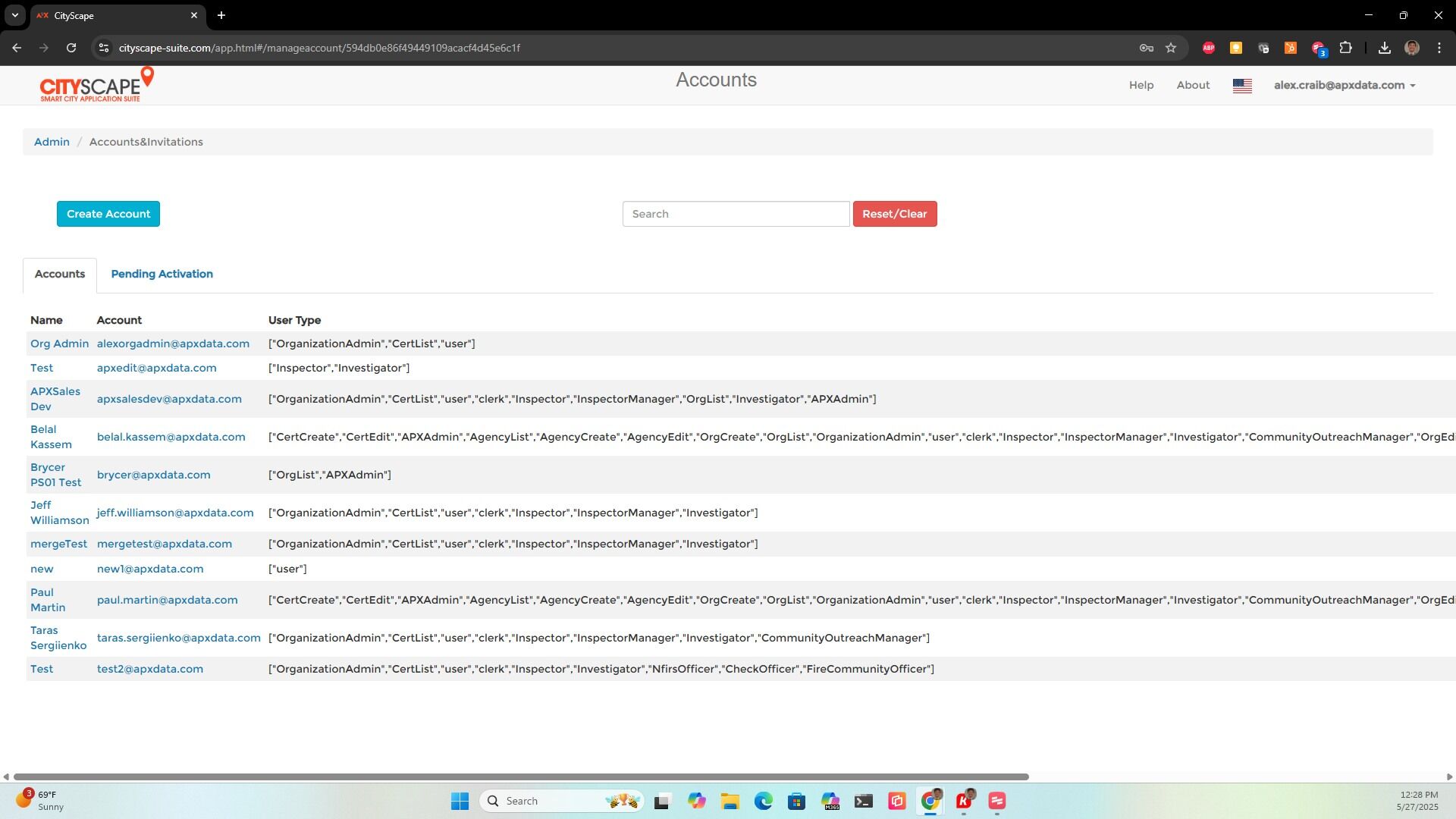Open the browser extensions puzzle menu

click(1347, 48)
